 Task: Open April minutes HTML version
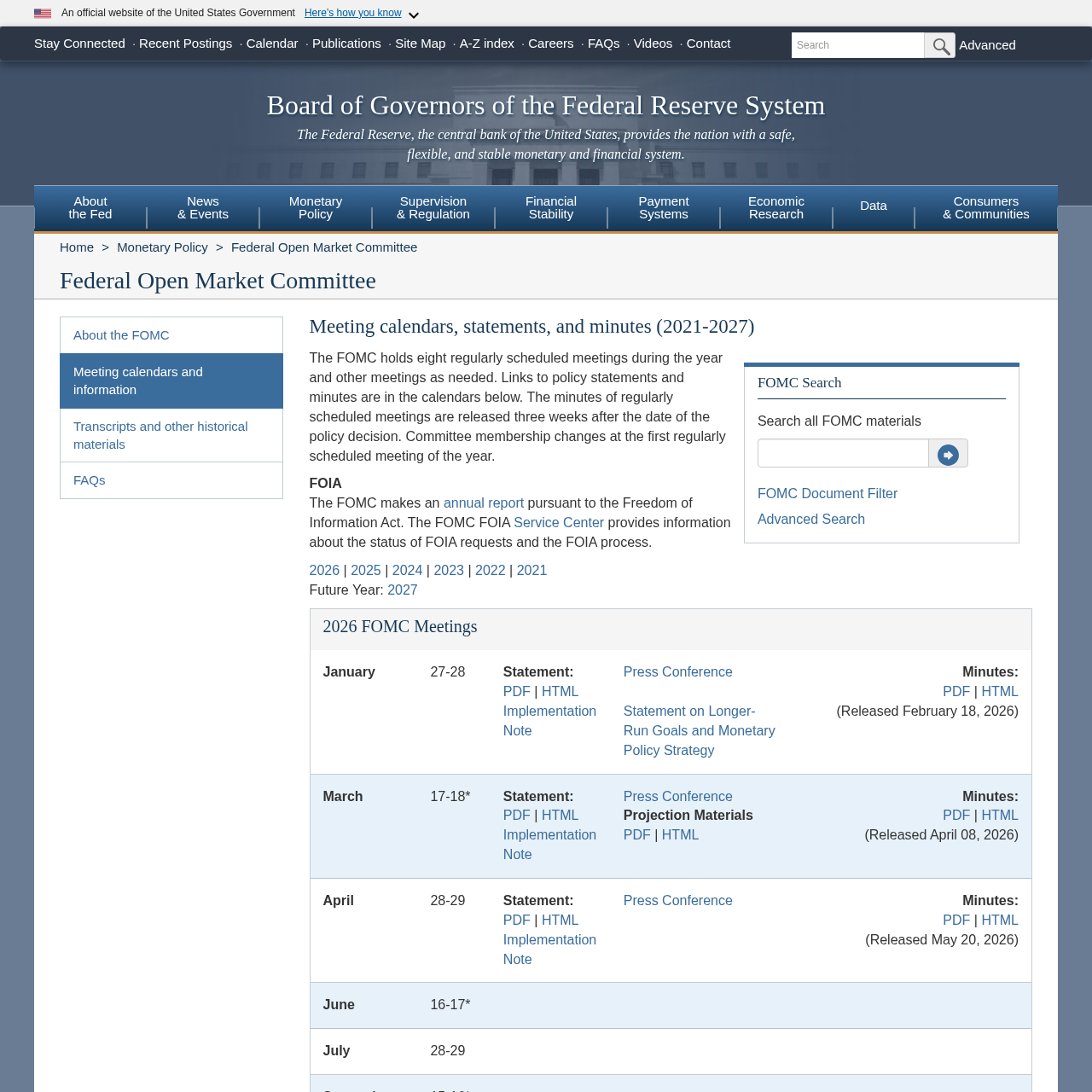click(1000, 921)
